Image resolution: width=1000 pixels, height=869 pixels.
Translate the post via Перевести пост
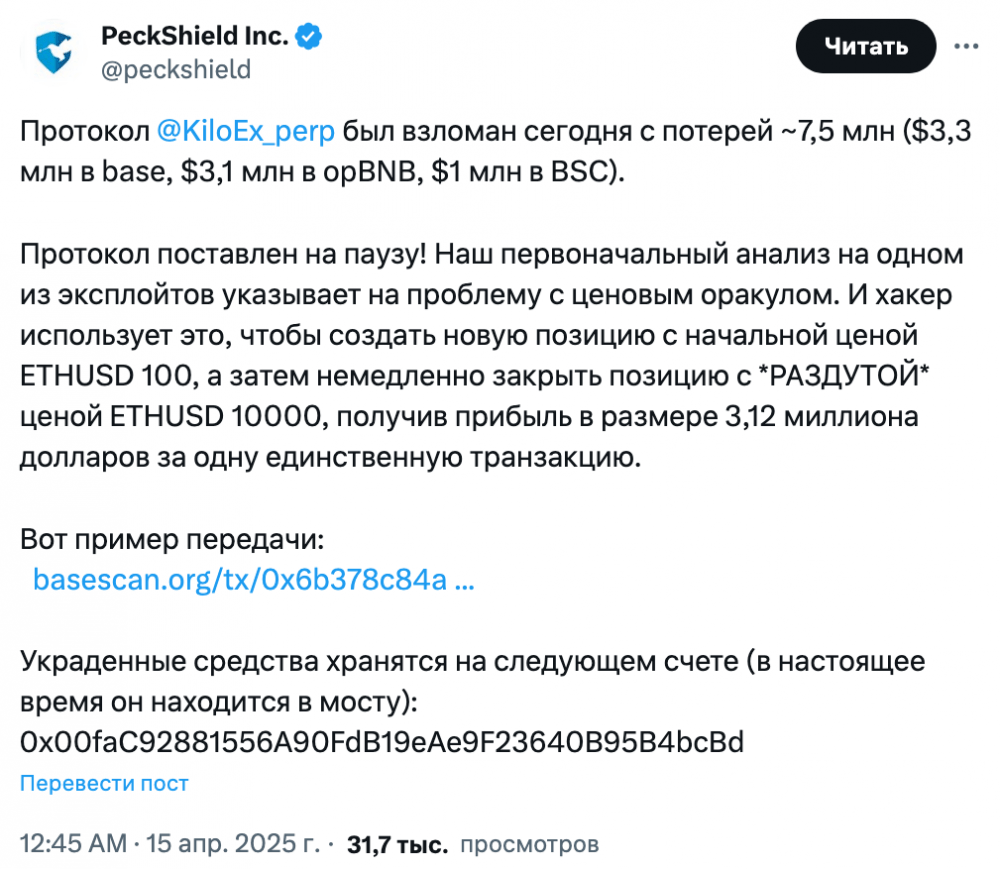104,783
